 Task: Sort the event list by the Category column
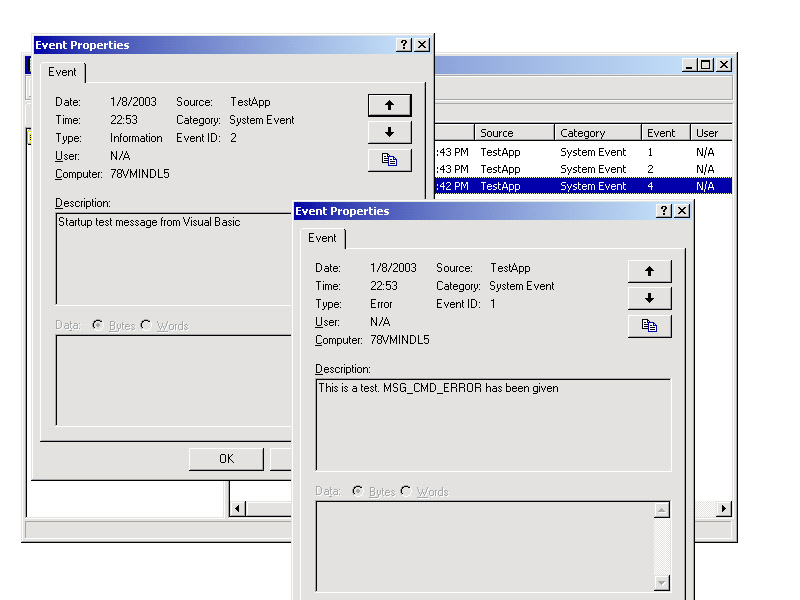tap(597, 132)
